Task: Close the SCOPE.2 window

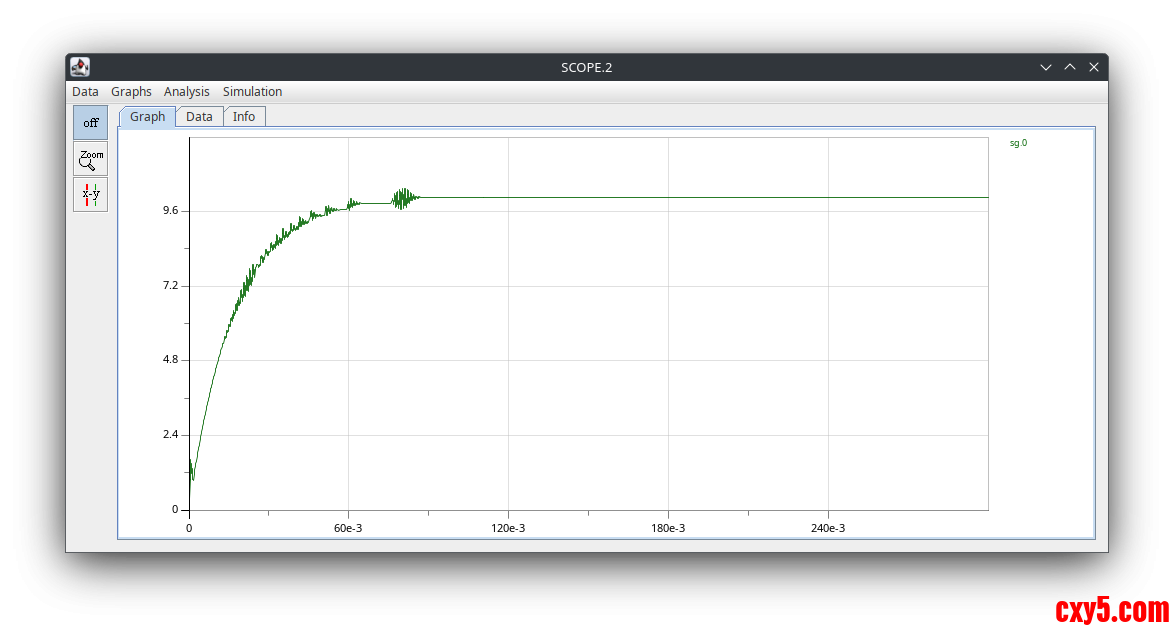Action: pos(1094,67)
